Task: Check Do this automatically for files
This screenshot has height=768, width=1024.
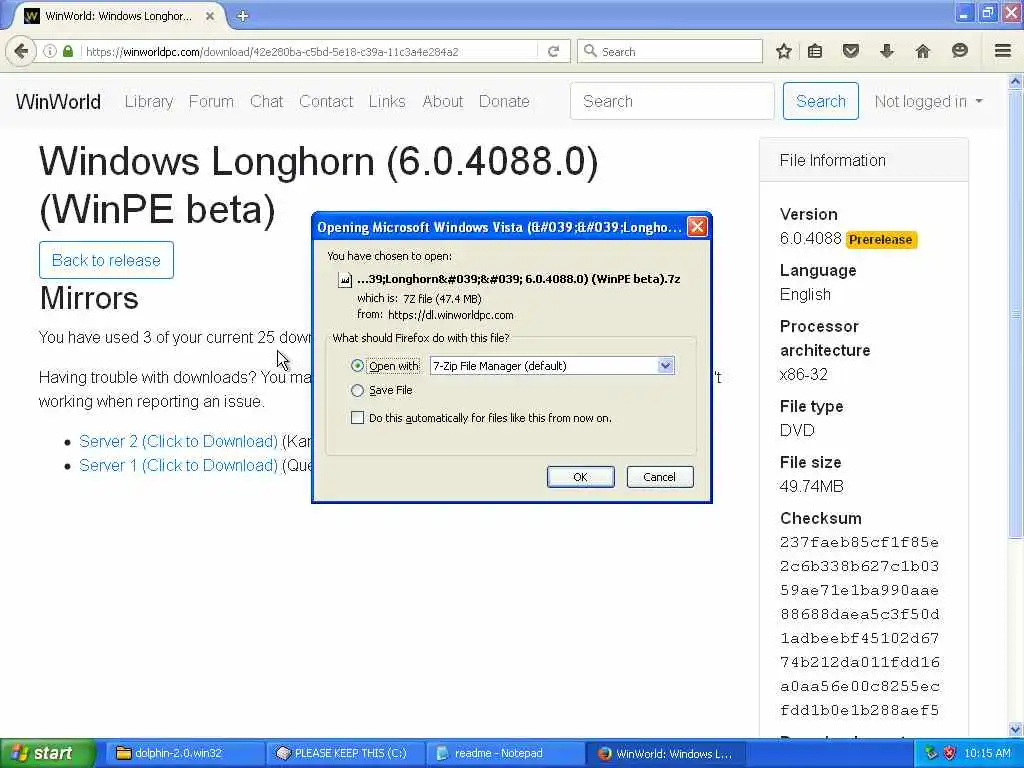Action: [357, 418]
